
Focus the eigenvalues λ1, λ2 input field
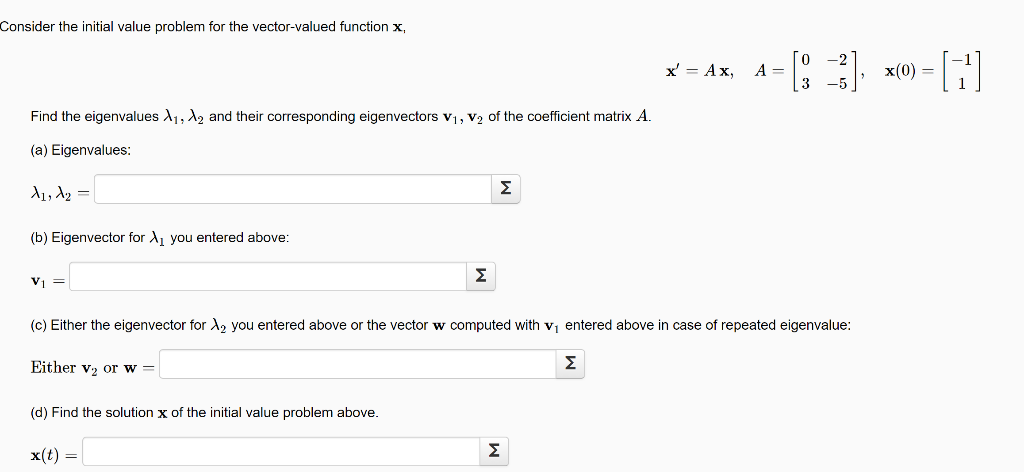292,189
